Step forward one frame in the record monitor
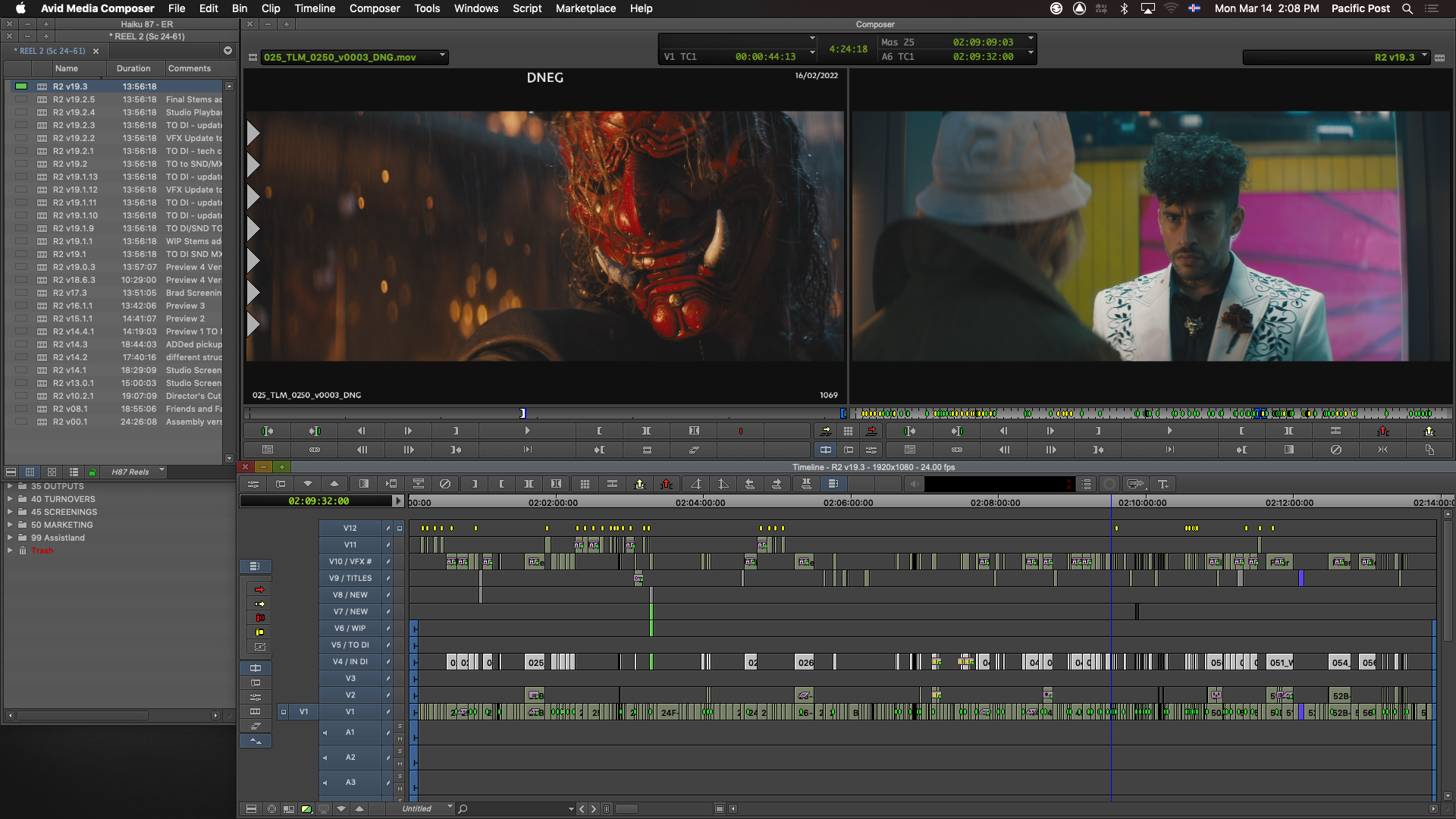The width and height of the screenshot is (1456, 819). click(1050, 431)
